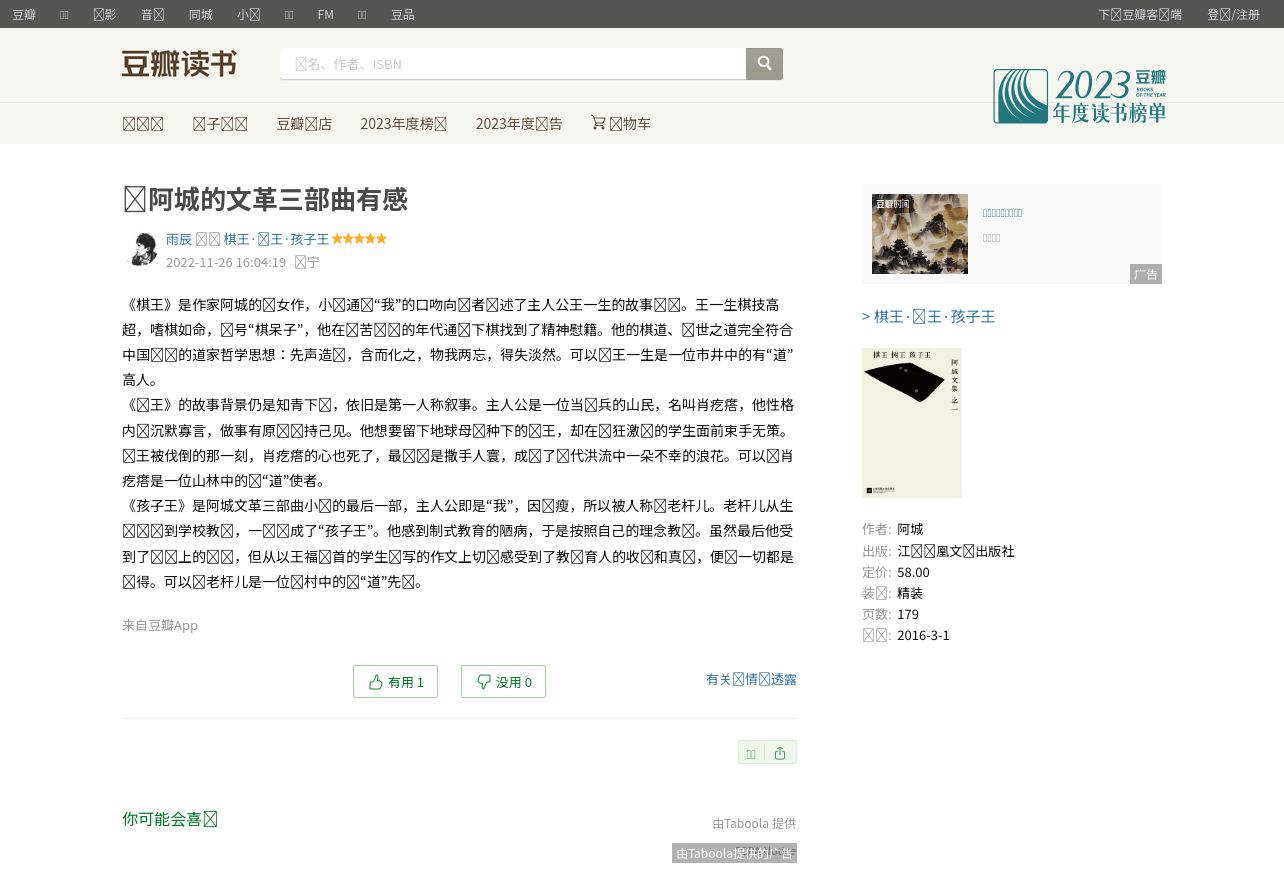Click the timestamp 2022-11-26 16:04:19
Screen dimensions: 1284x879
point(226,262)
